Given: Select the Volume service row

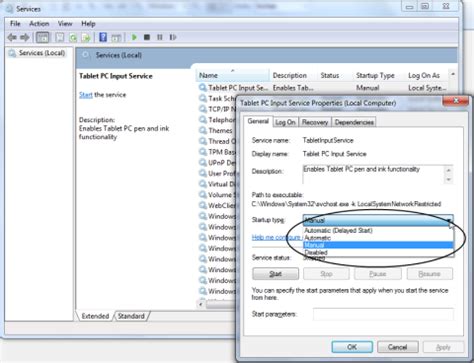Looking at the screenshot, I should pos(217,195).
